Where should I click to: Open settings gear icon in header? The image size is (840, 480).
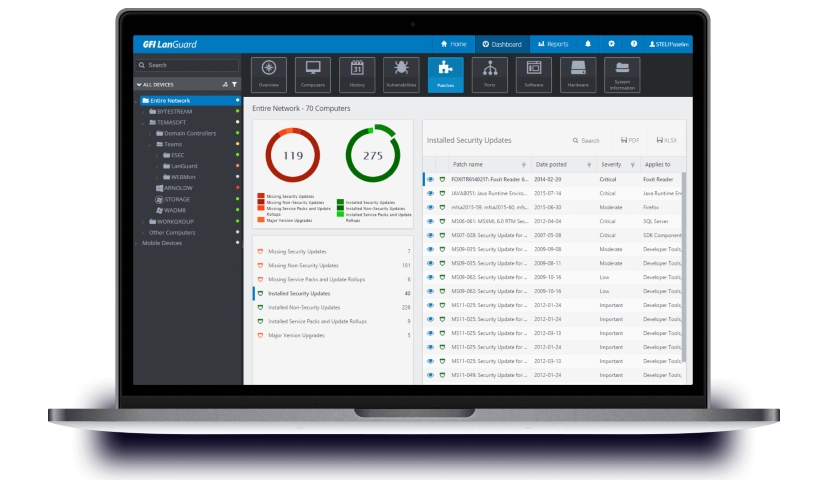point(611,44)
